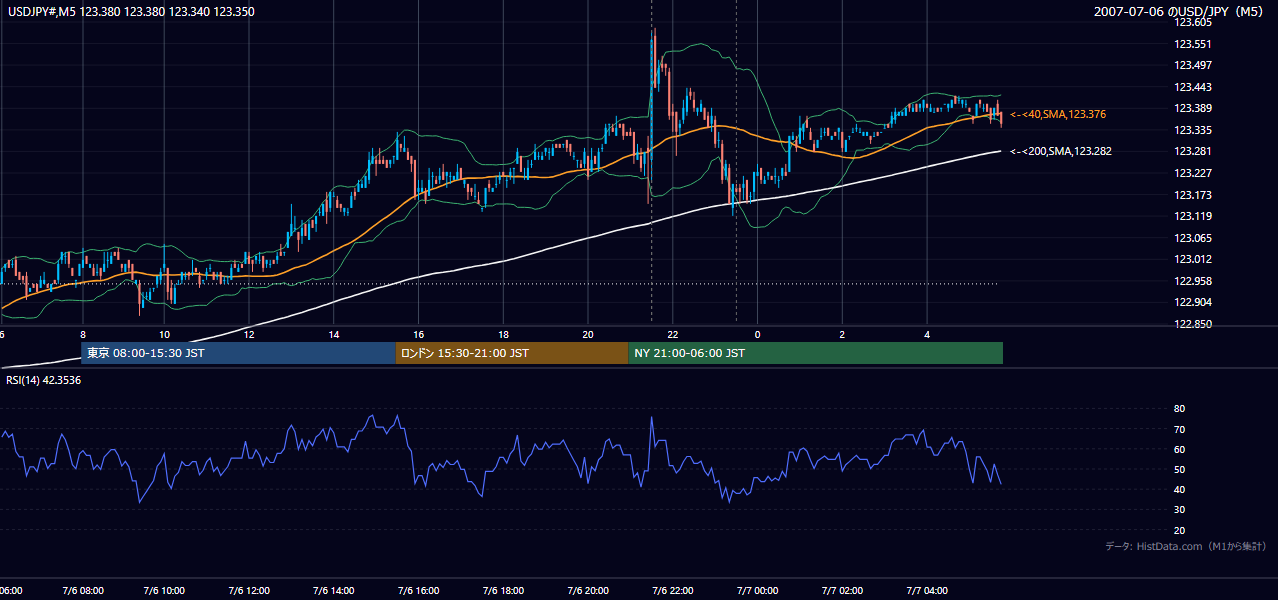
Task: Click price axis value 122.850
Action: (x=1193, y=324)
